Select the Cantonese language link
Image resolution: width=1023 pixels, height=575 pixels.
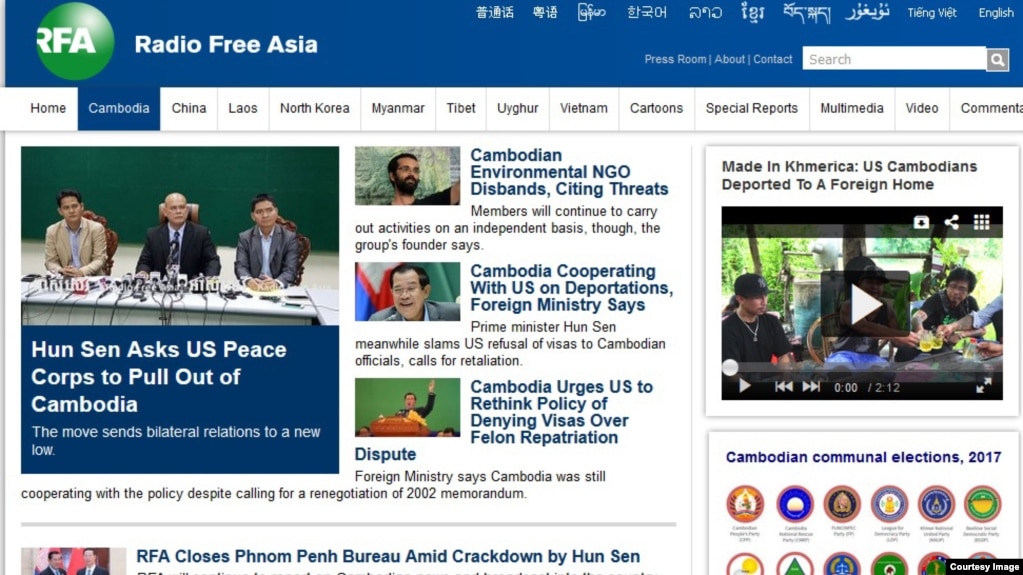[545, 12]
